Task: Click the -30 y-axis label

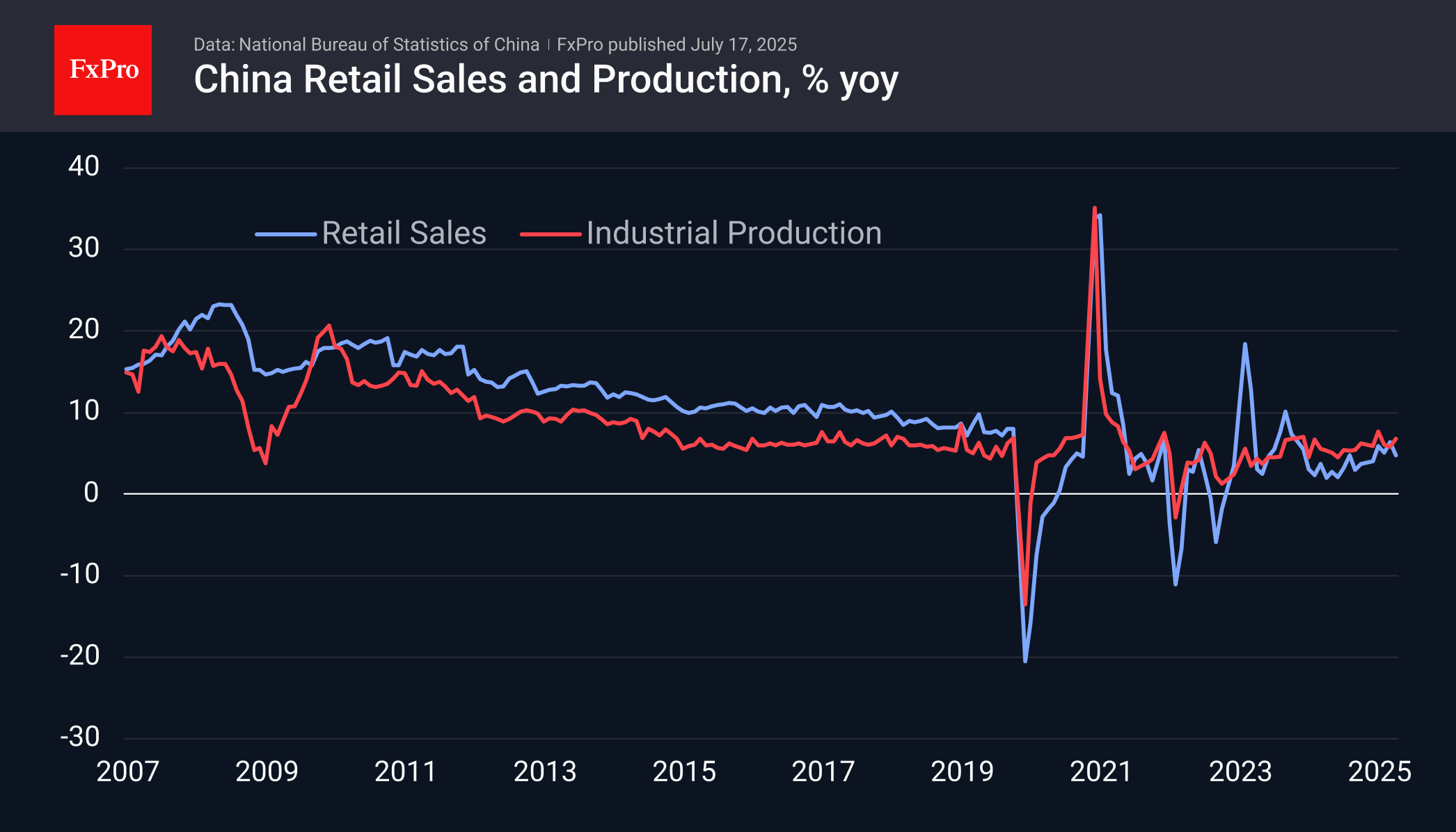Action: (80, 737)
